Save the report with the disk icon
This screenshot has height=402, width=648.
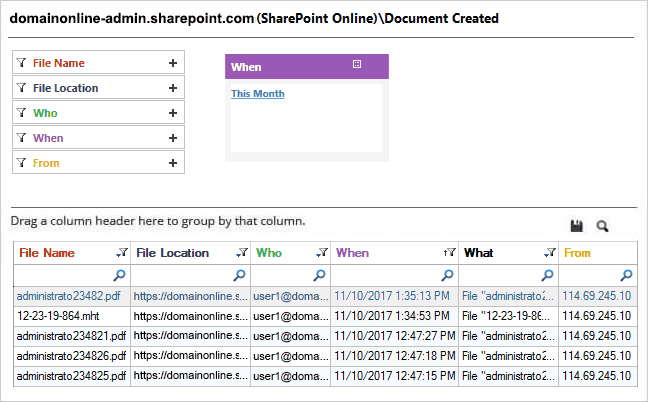577,226
